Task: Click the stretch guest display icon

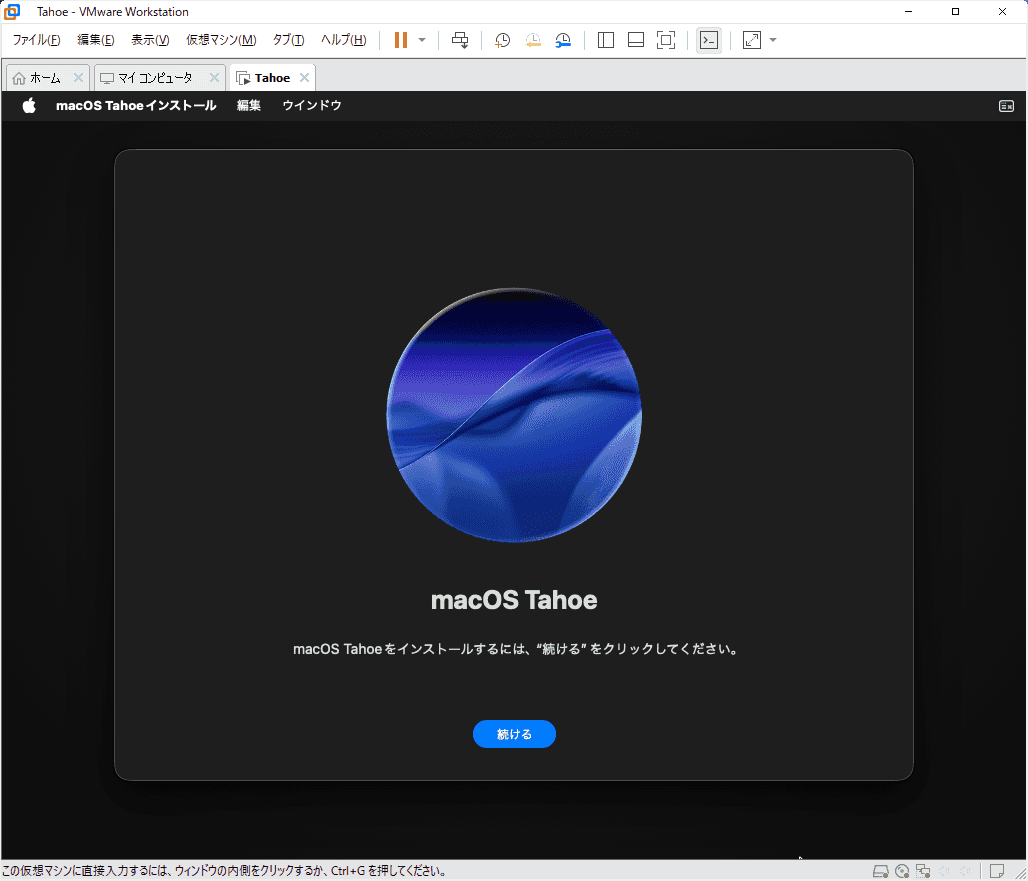Action: point(752,40)
